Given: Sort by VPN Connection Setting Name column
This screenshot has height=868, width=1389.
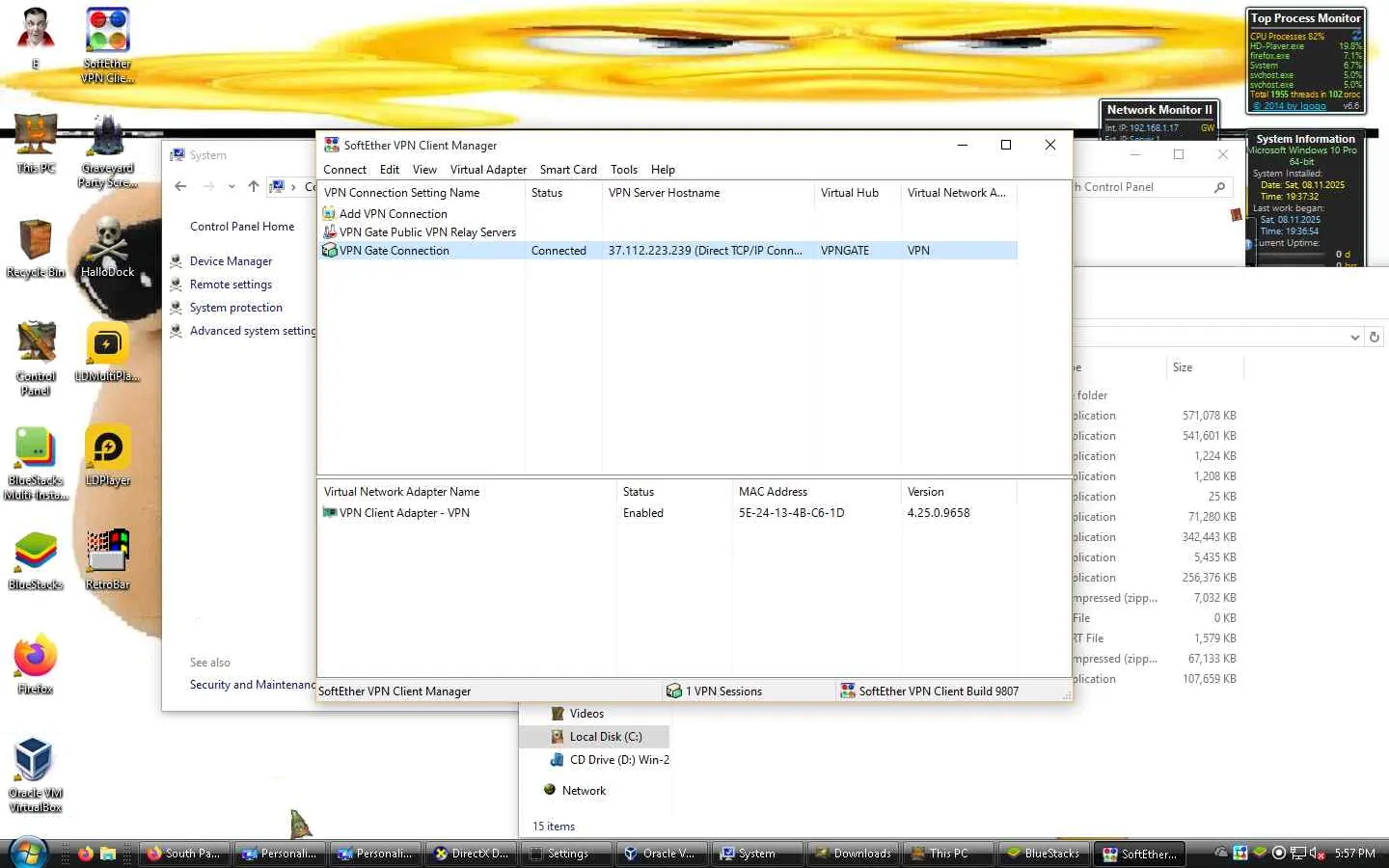Looking at the screenshot, I should pos(421,193).
